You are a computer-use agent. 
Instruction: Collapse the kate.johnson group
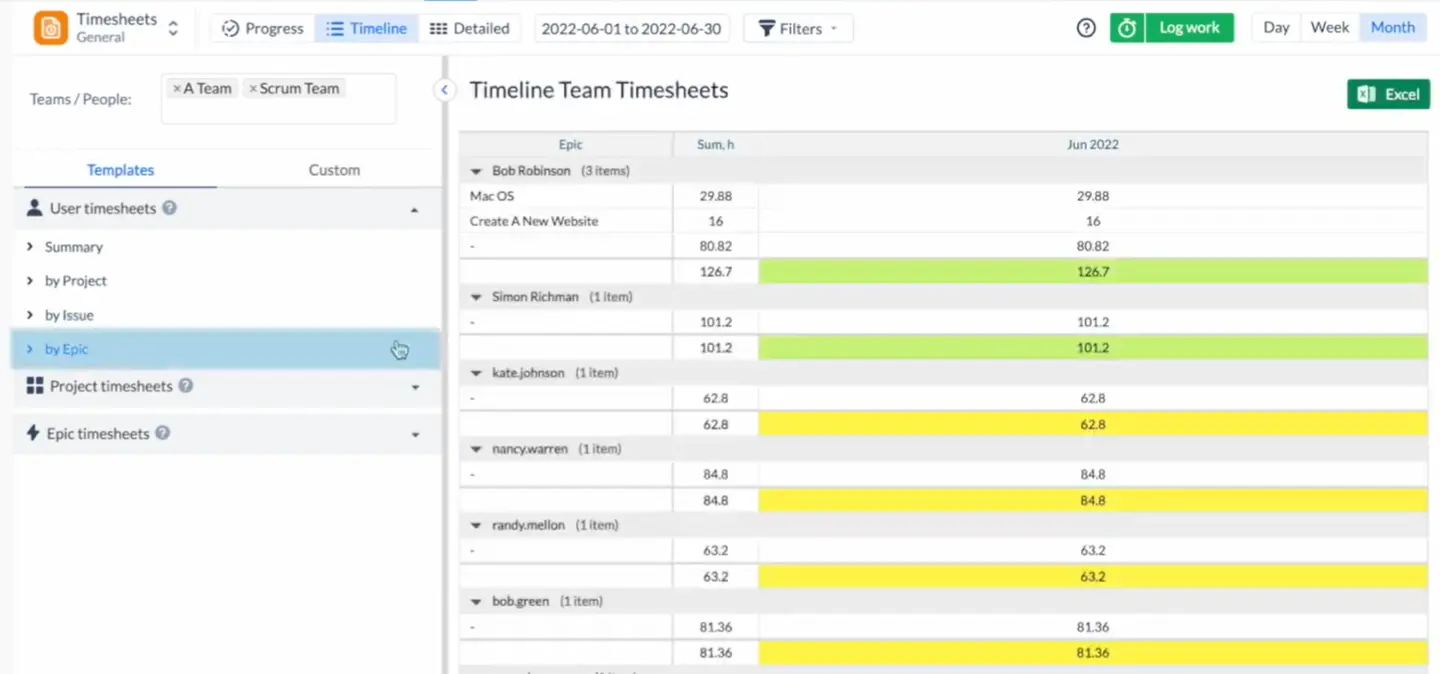tap(476, 373)
